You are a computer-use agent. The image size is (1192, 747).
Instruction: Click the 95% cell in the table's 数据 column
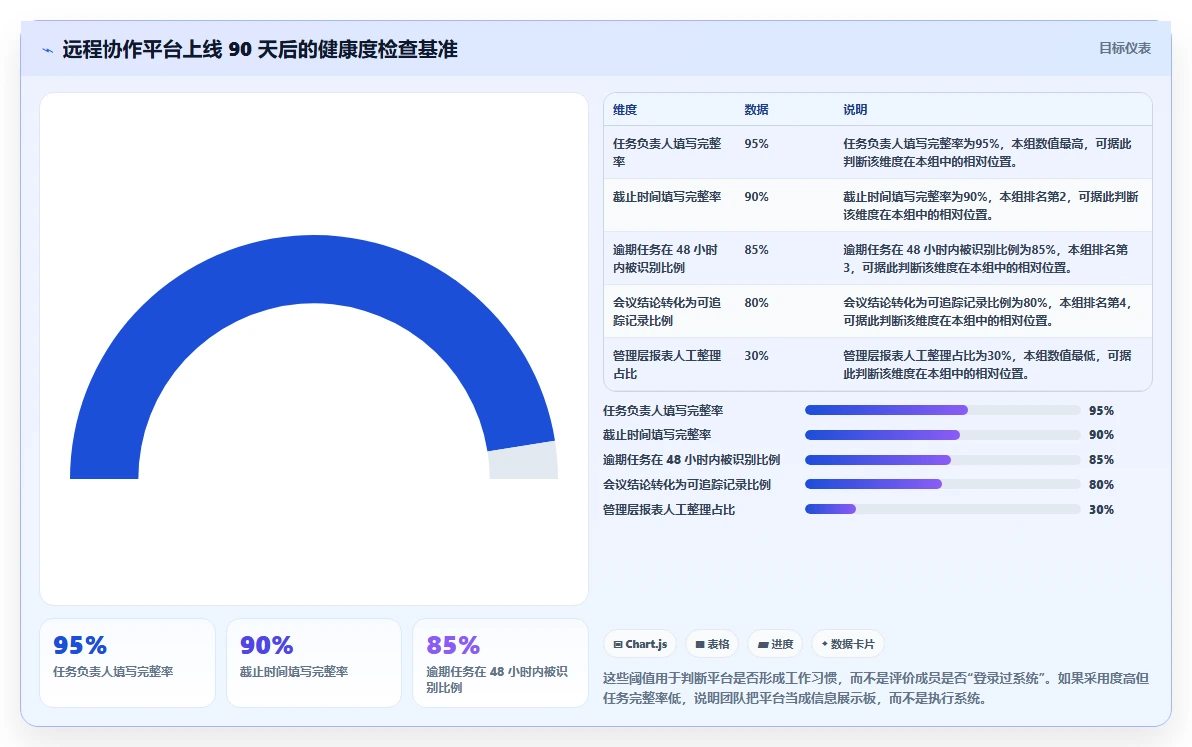click(x=756, y=144)
